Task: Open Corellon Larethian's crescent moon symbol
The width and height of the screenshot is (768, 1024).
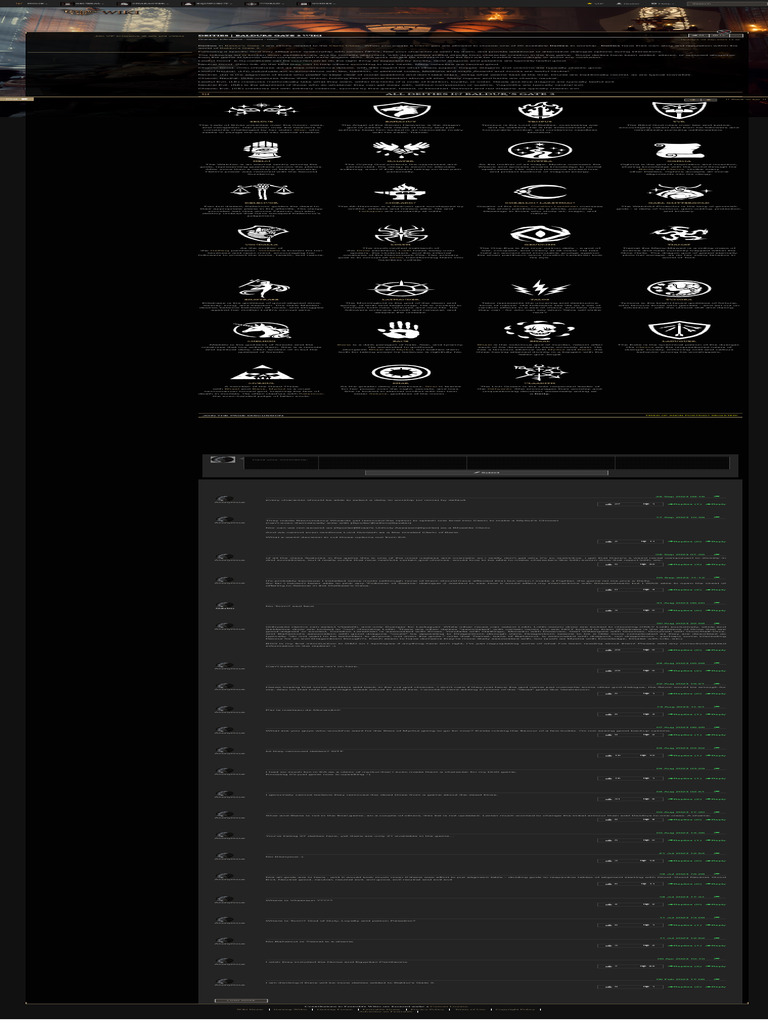Action: coord(540,191)
